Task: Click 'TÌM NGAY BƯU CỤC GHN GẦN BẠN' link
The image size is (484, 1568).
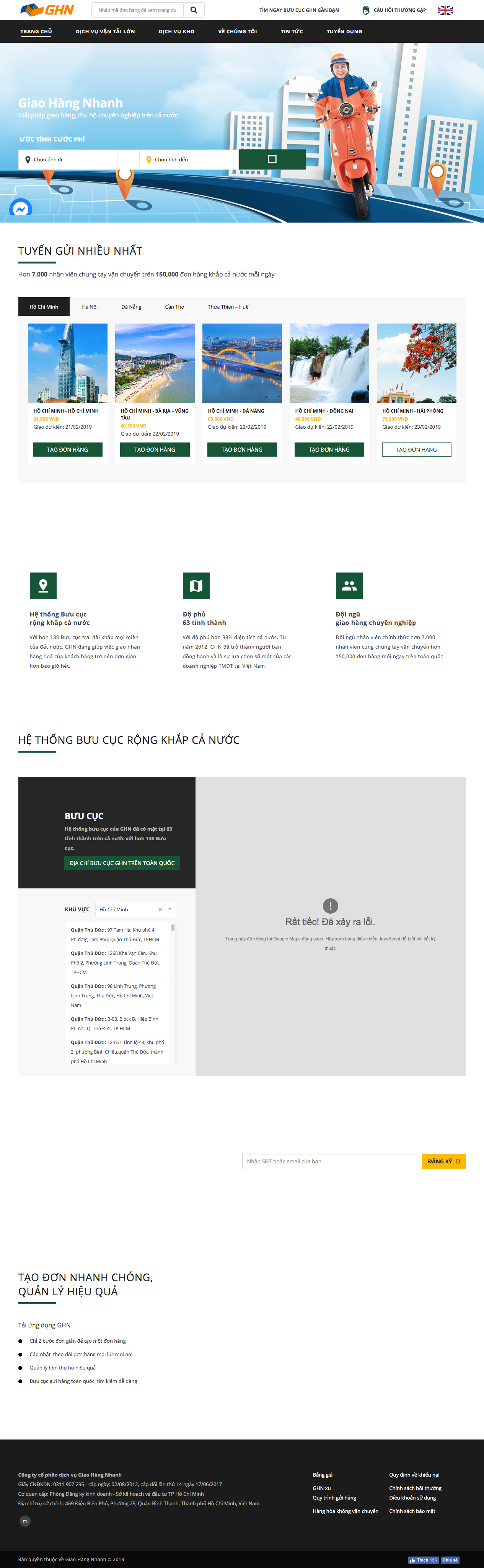Action: click(x=299, y=10)
